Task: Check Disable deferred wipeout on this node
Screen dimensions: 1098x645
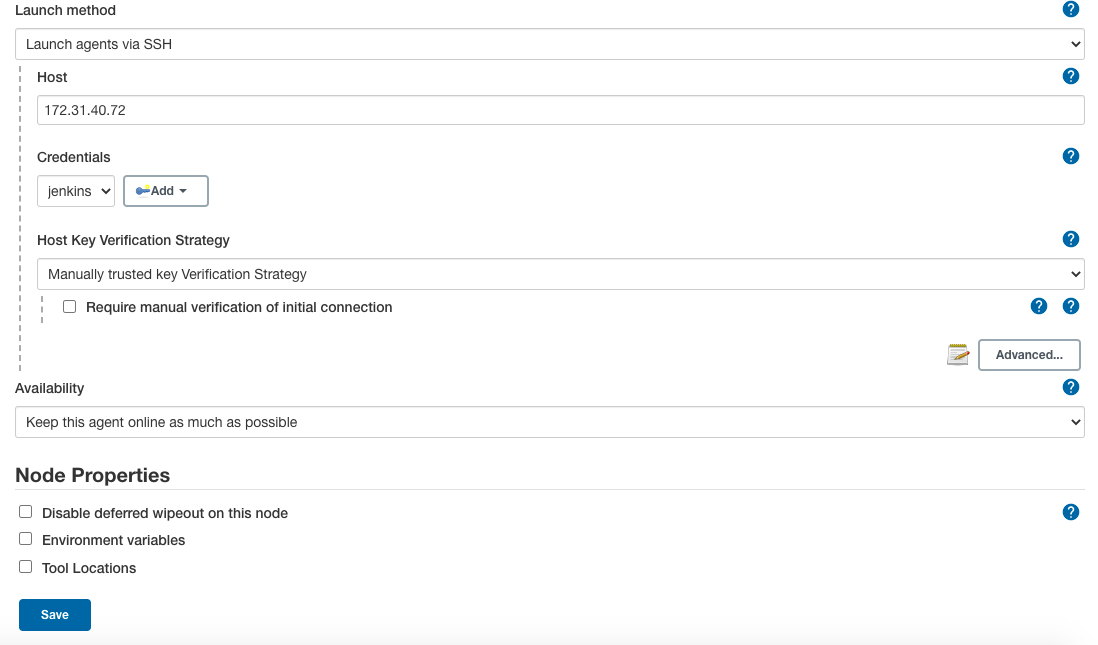Action: click(25, 511)
